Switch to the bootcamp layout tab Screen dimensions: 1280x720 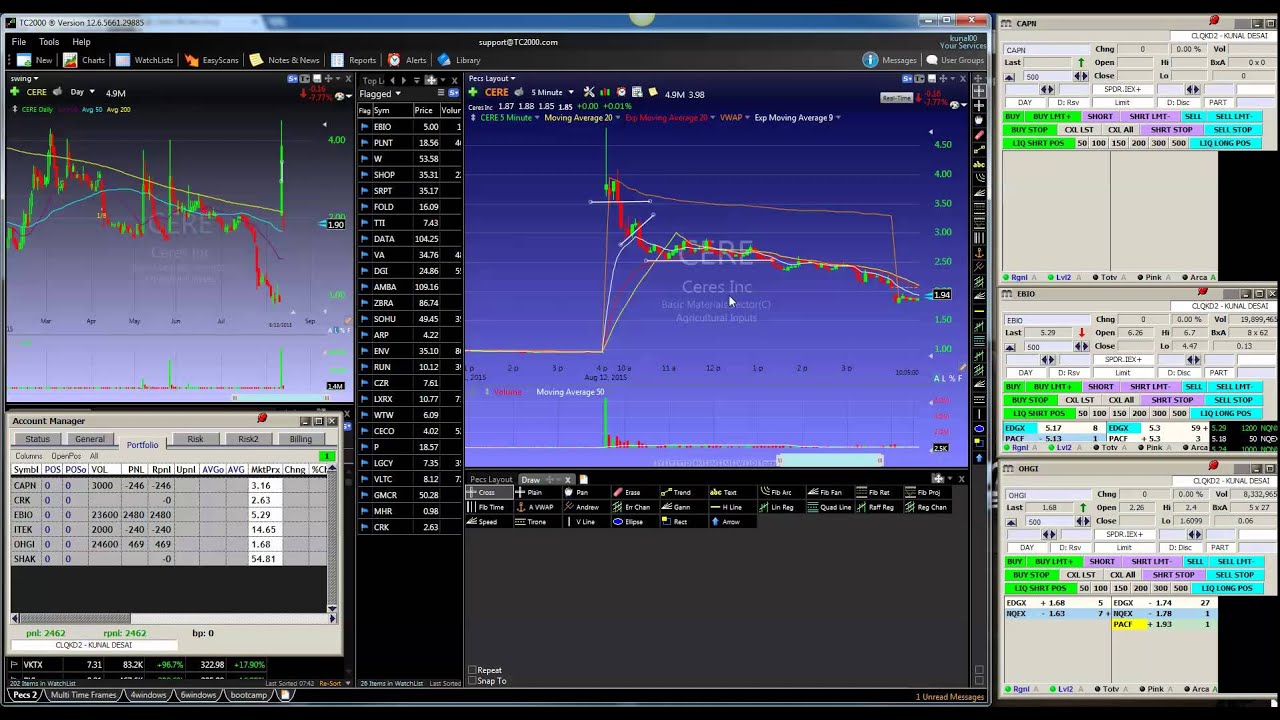(249, 695)
